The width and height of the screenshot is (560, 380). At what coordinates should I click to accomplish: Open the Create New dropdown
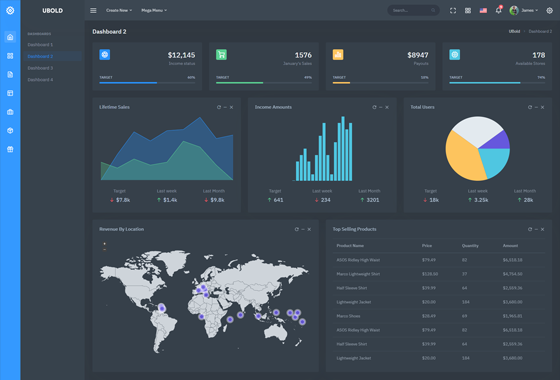119,10
